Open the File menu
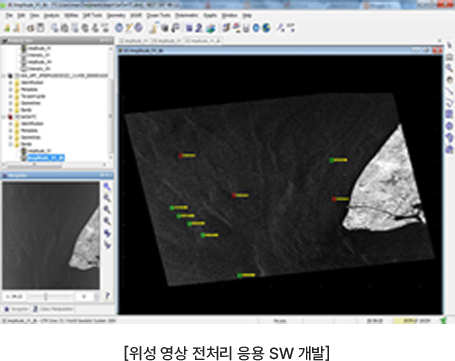The image size is (455, 361). click(9, 15)
